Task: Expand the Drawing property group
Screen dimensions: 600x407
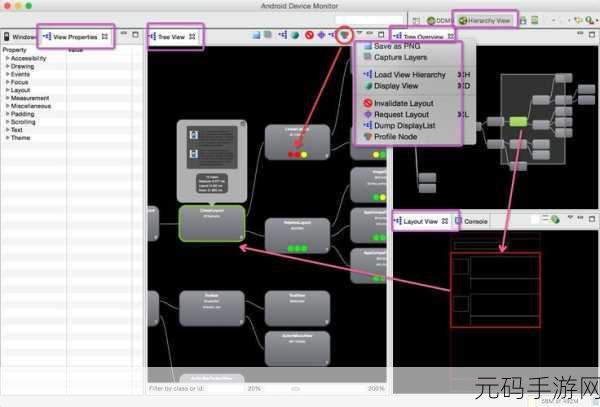Action: point(7,66)
